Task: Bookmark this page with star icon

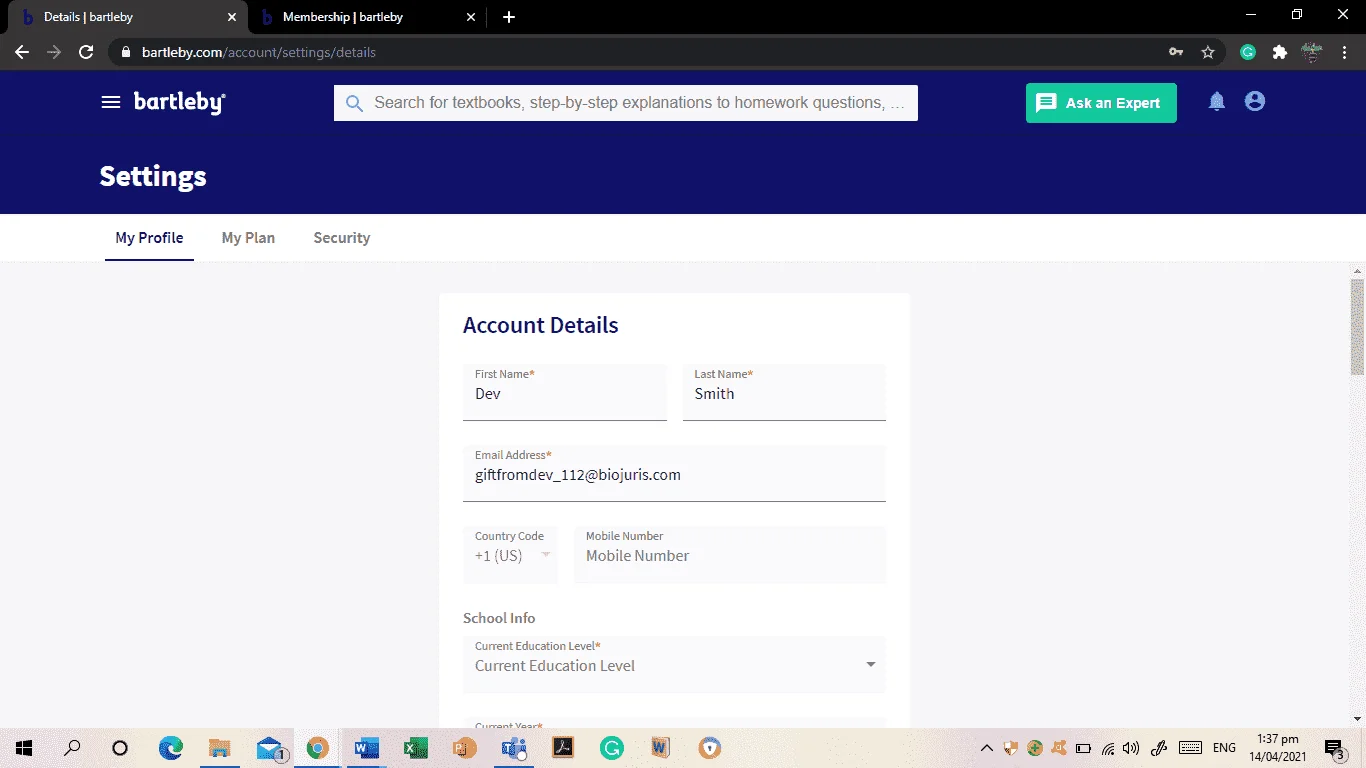Action: (1208, 52)
